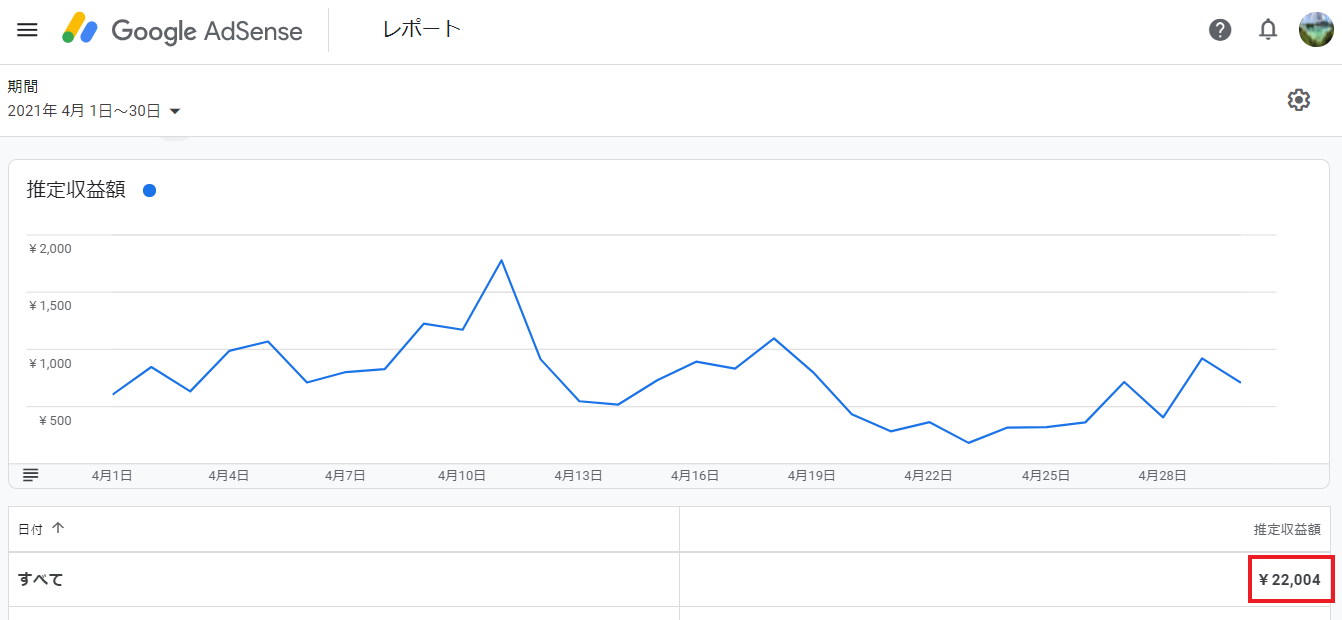
Task: Click the Google AdSense logo
Action: point(183,30)
